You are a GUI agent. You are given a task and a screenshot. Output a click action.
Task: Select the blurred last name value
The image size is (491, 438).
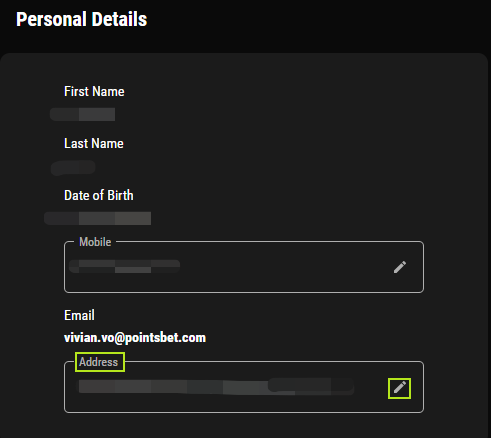73,167
